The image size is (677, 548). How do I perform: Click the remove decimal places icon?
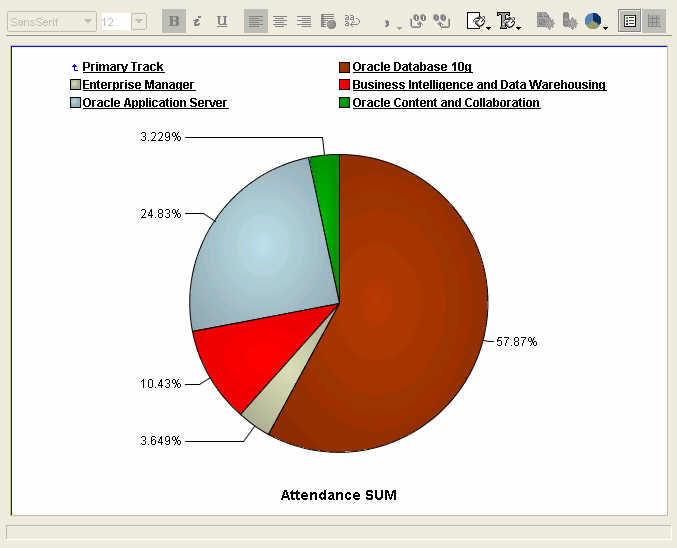[442, 21]
